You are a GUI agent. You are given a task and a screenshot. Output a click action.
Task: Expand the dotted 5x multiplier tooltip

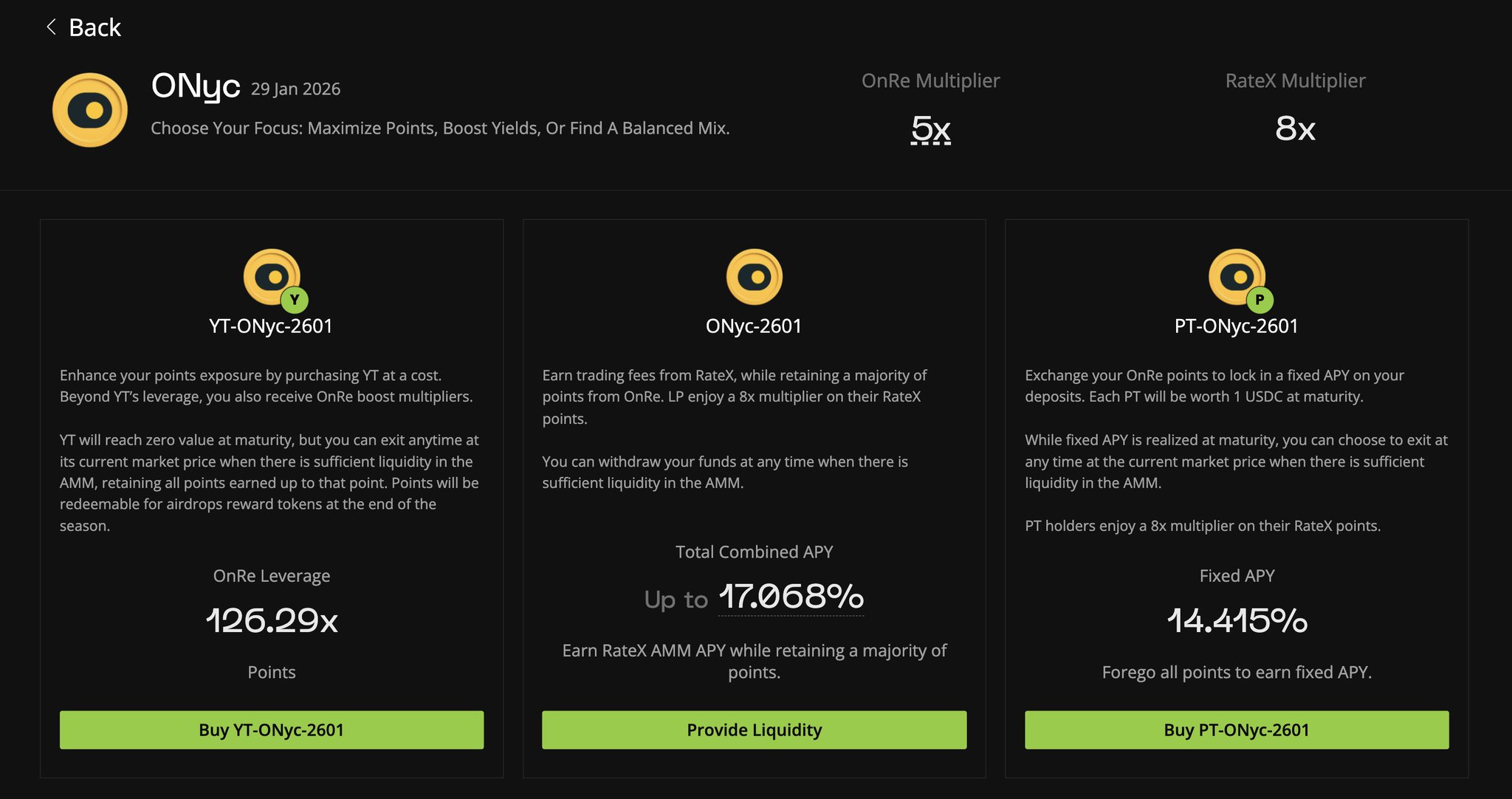(929, 130)
